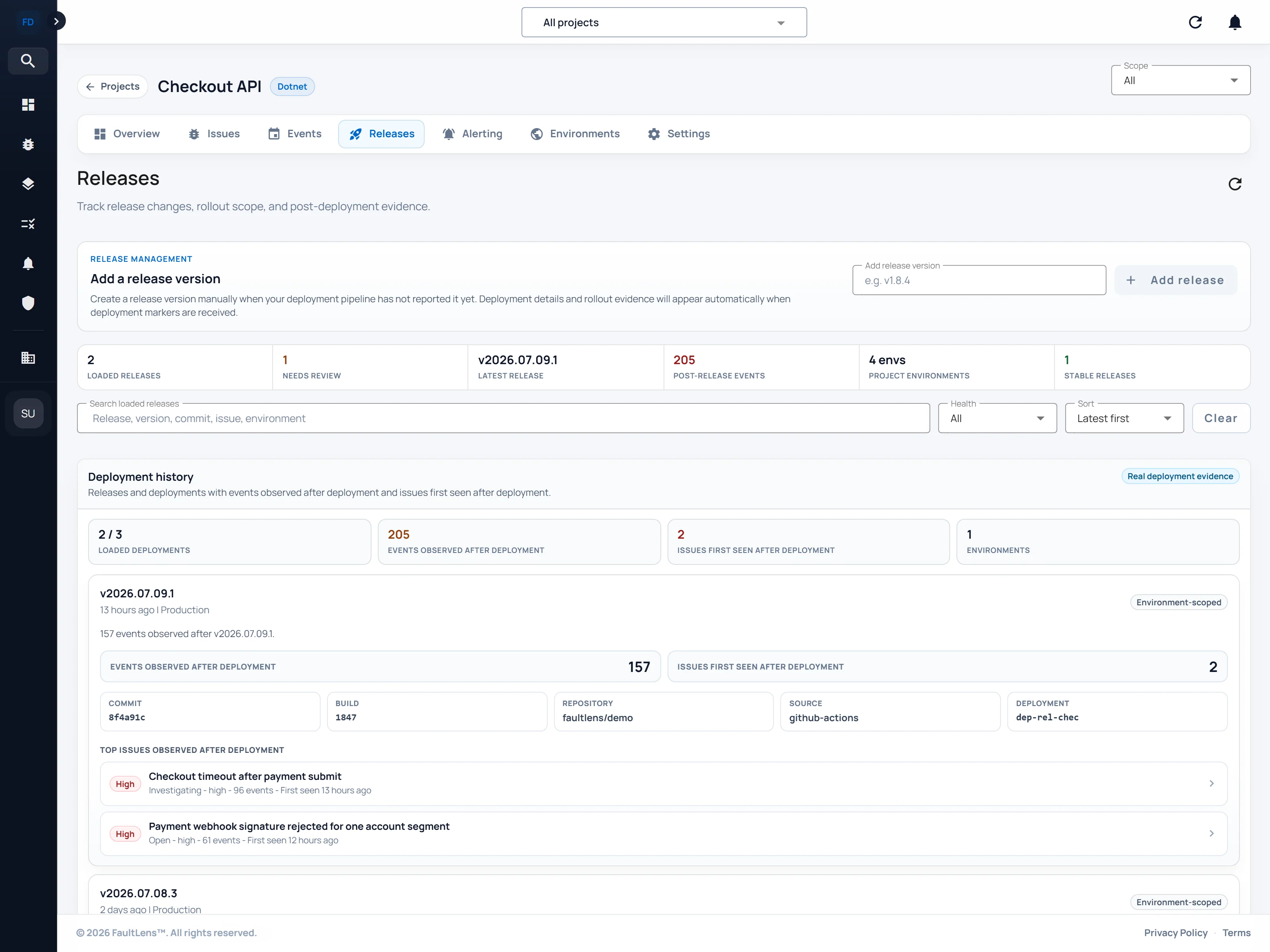The image size is (1270, 952).
Task: Click the v2026.07.08.3 deployment heading
Action: 139,893
